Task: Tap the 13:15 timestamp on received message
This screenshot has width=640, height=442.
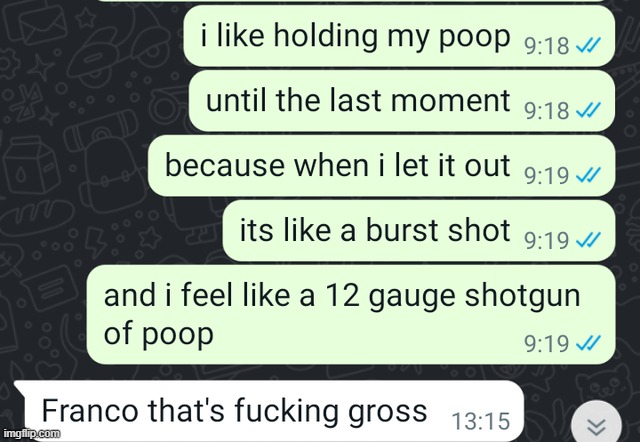Action: [x=481, y=421]
